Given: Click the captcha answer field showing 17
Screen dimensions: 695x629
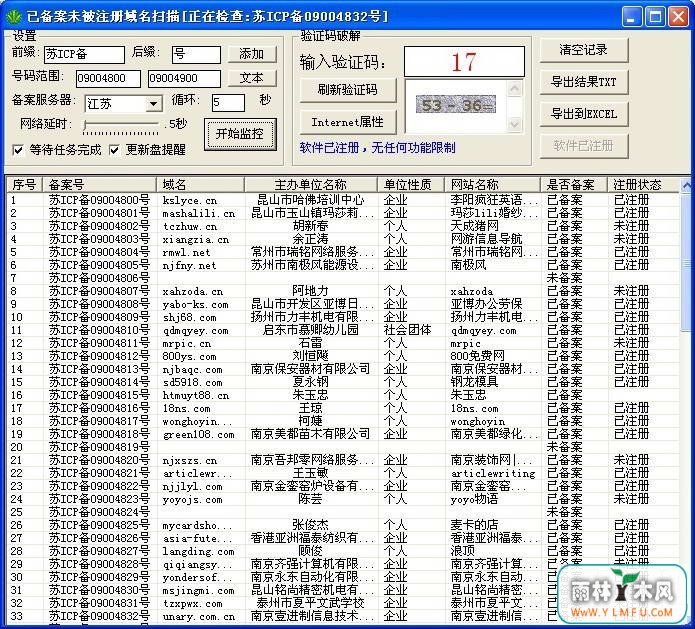Looking at the screenshot, I should 464,62.
